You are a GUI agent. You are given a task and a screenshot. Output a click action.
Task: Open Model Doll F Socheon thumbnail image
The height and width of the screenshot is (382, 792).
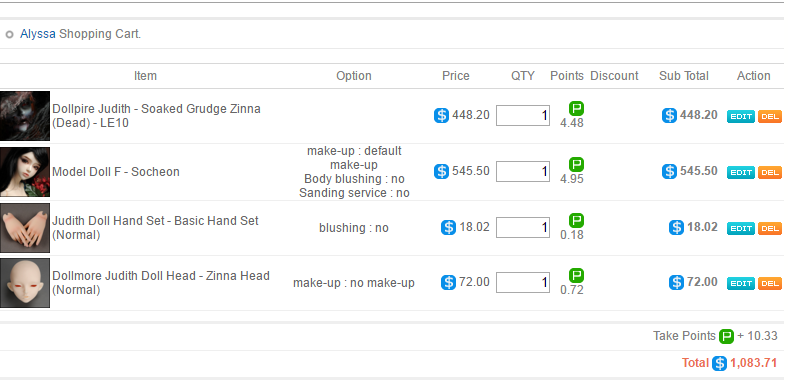[25, 172]
